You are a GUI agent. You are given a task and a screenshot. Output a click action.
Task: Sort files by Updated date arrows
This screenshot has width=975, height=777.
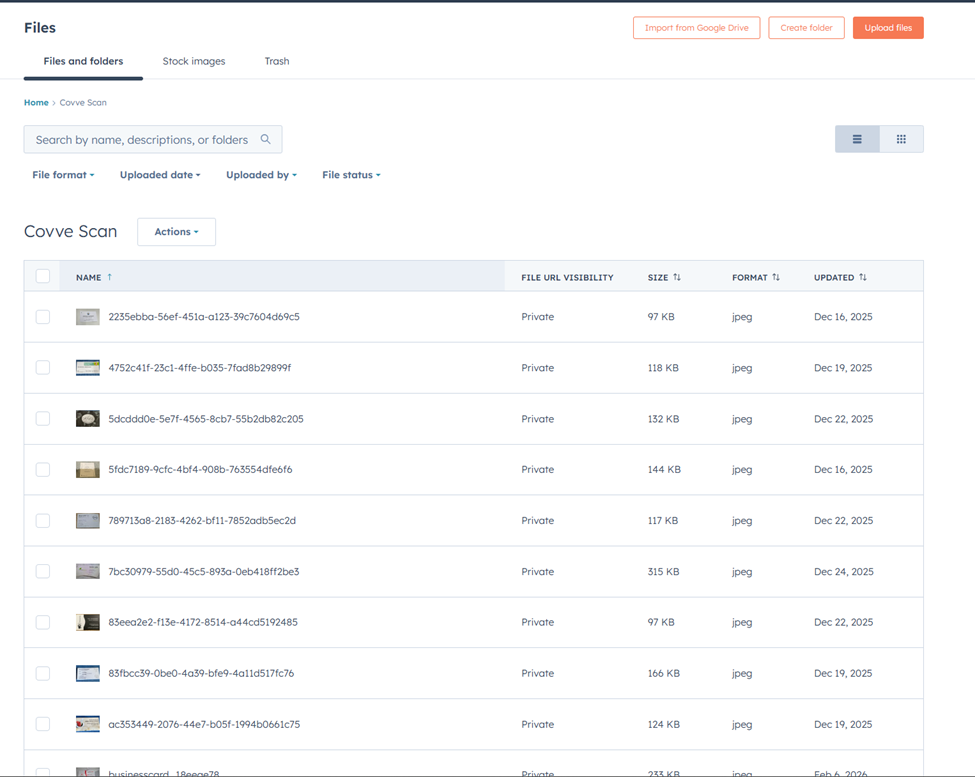point(863,277)
